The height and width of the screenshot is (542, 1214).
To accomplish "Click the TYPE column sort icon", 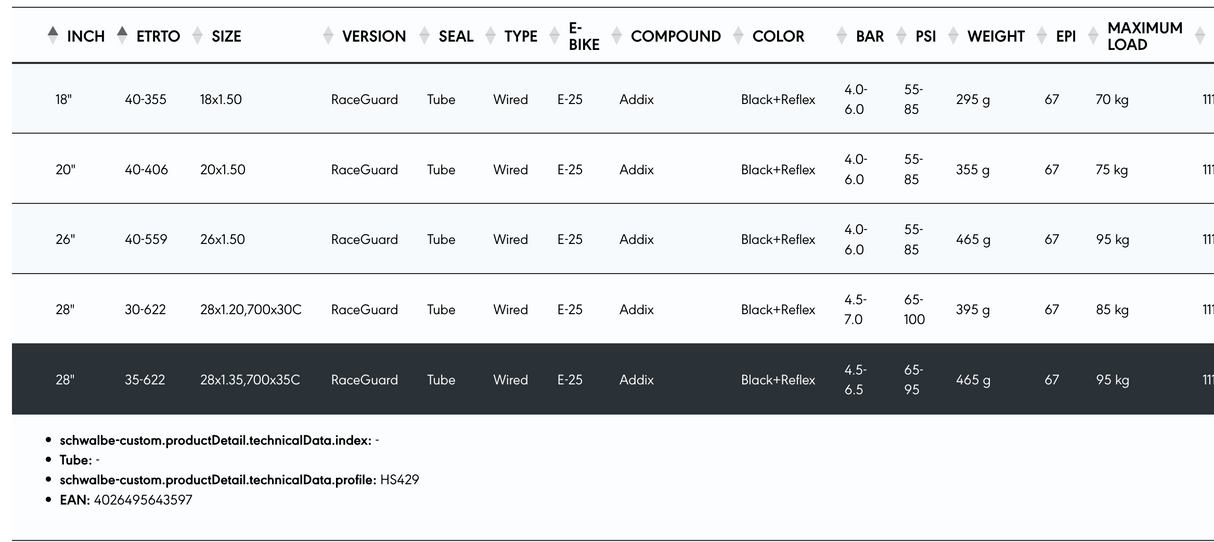I will (490, 35).
